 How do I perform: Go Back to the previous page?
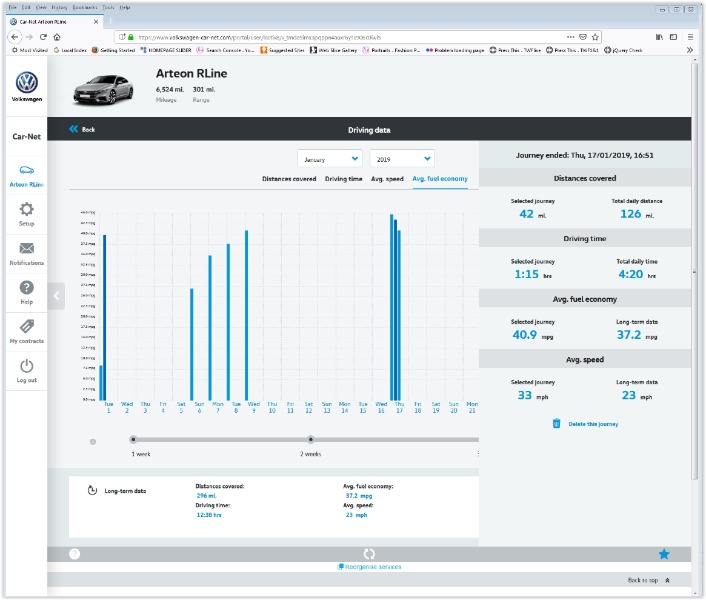point(82,129)
